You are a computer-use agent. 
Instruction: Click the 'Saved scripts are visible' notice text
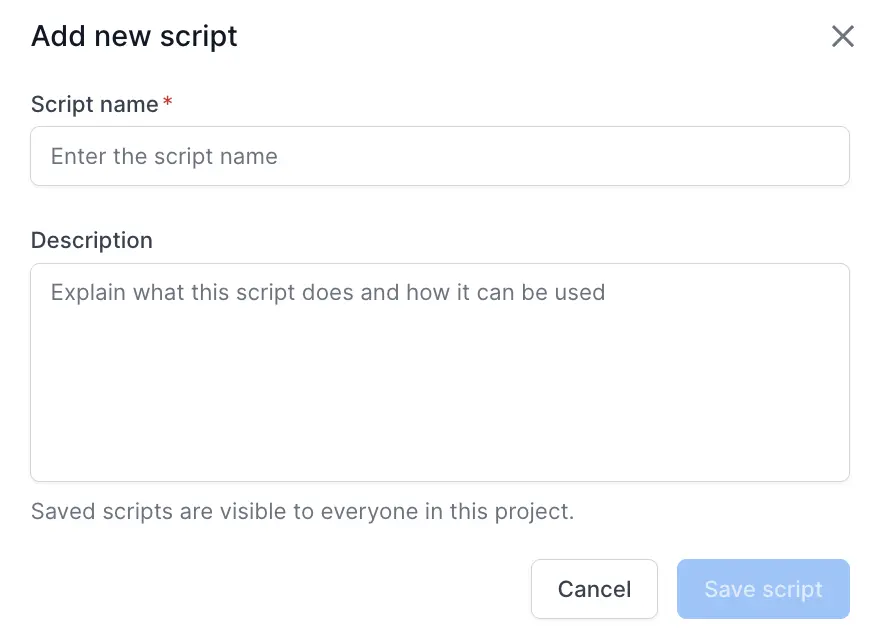coord(302,512)
